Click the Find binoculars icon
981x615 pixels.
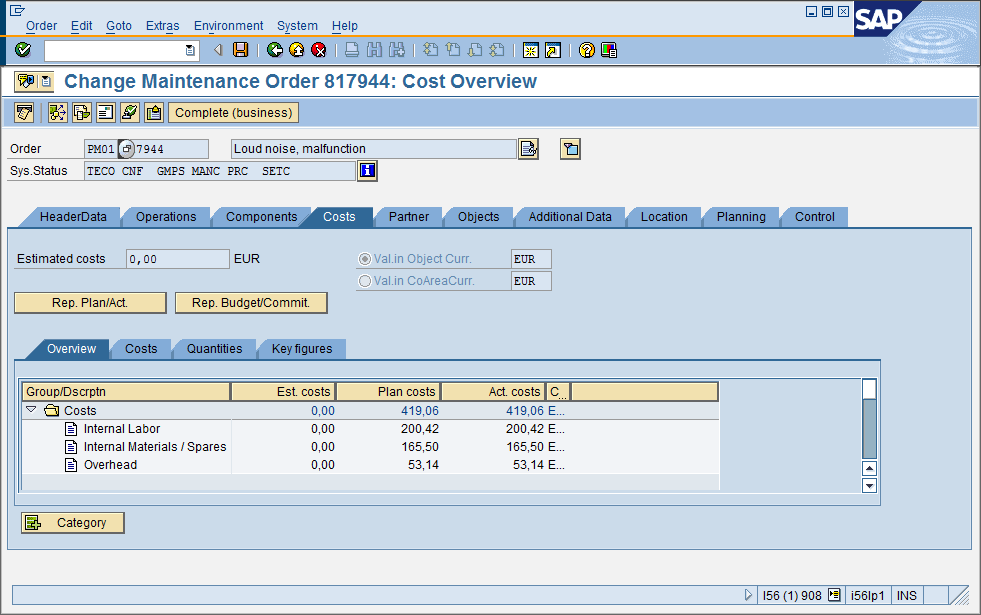pyautogui.click(x=374, y=50)
